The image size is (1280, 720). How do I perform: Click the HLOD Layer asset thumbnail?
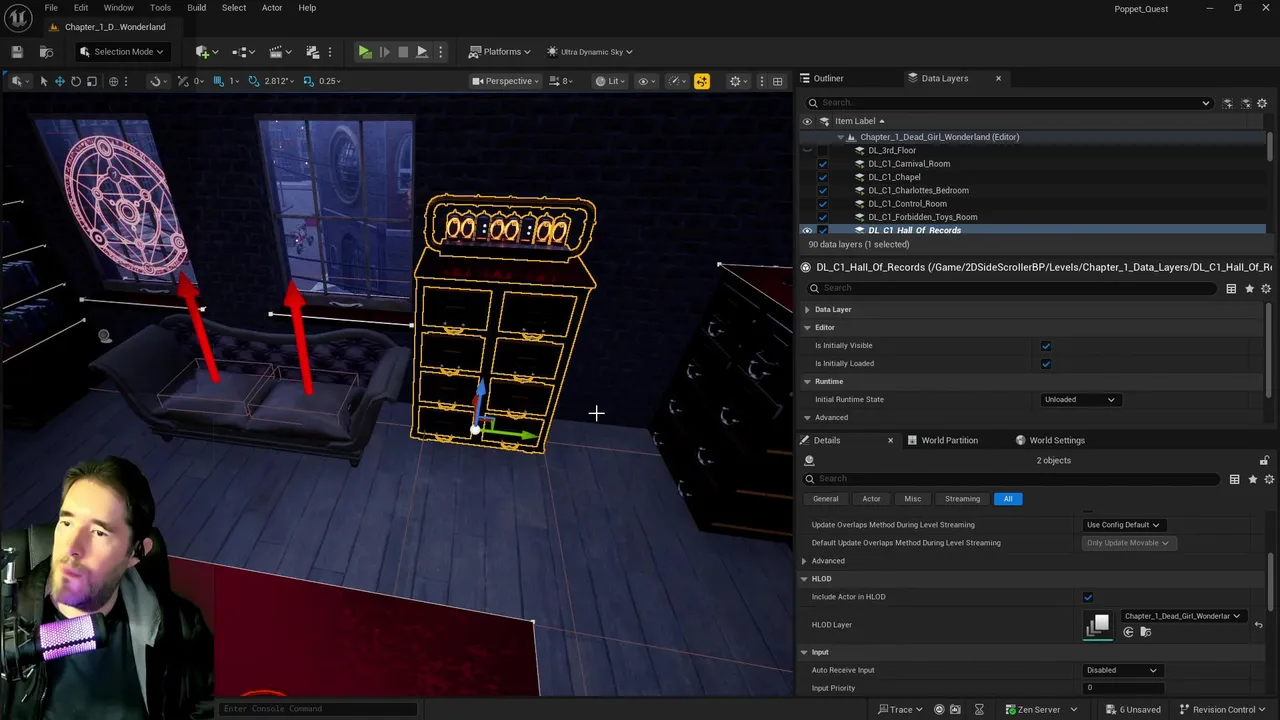(1097, 625)
